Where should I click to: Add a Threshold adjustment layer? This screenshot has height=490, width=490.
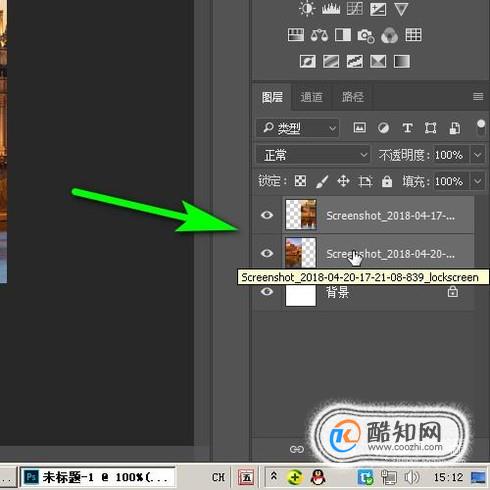[x=355, y=61]
